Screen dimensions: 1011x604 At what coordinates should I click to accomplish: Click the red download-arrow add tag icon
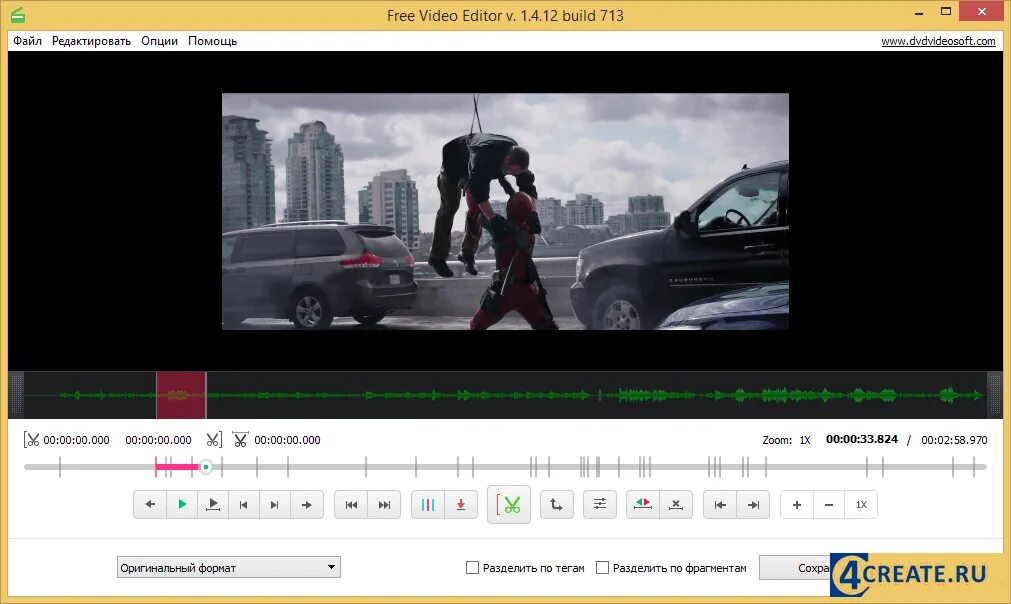(461, 505)
